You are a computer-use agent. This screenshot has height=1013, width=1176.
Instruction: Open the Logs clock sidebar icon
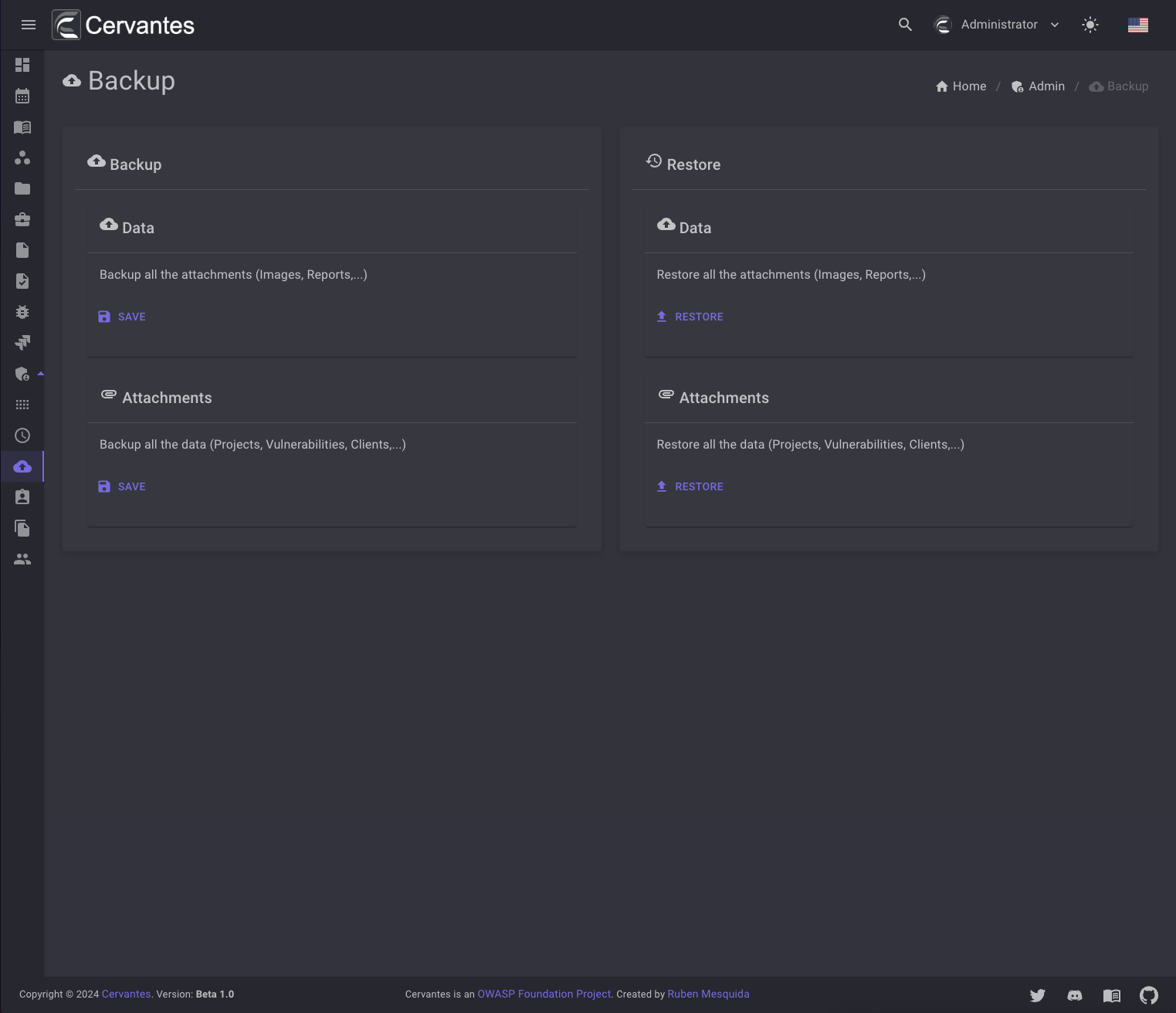[x=22, y=435]
